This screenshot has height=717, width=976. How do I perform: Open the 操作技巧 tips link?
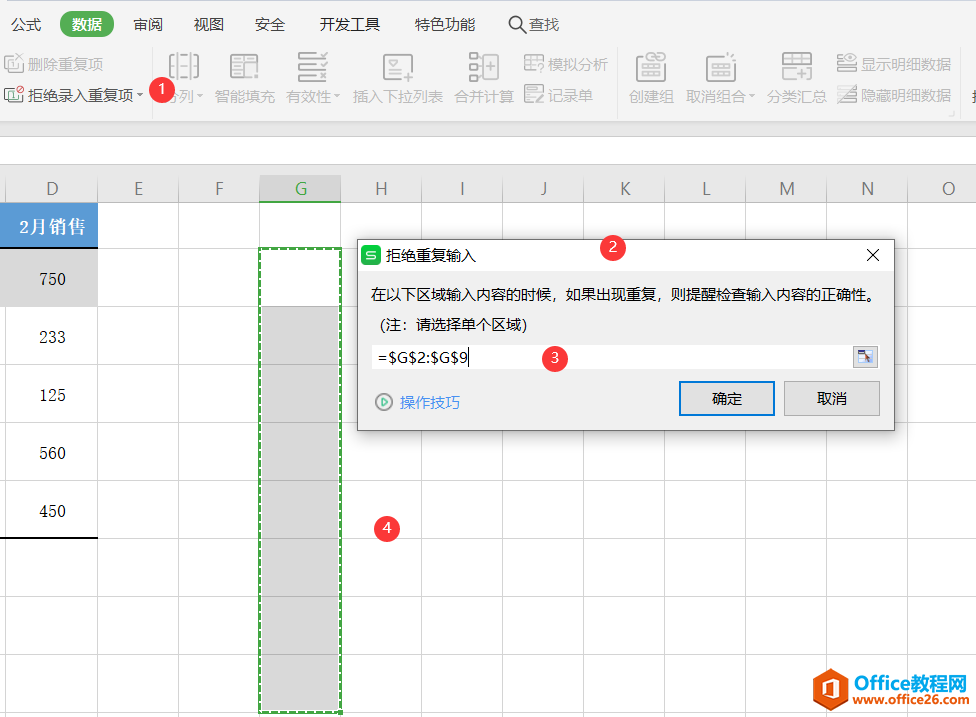(x=430, y=402)
